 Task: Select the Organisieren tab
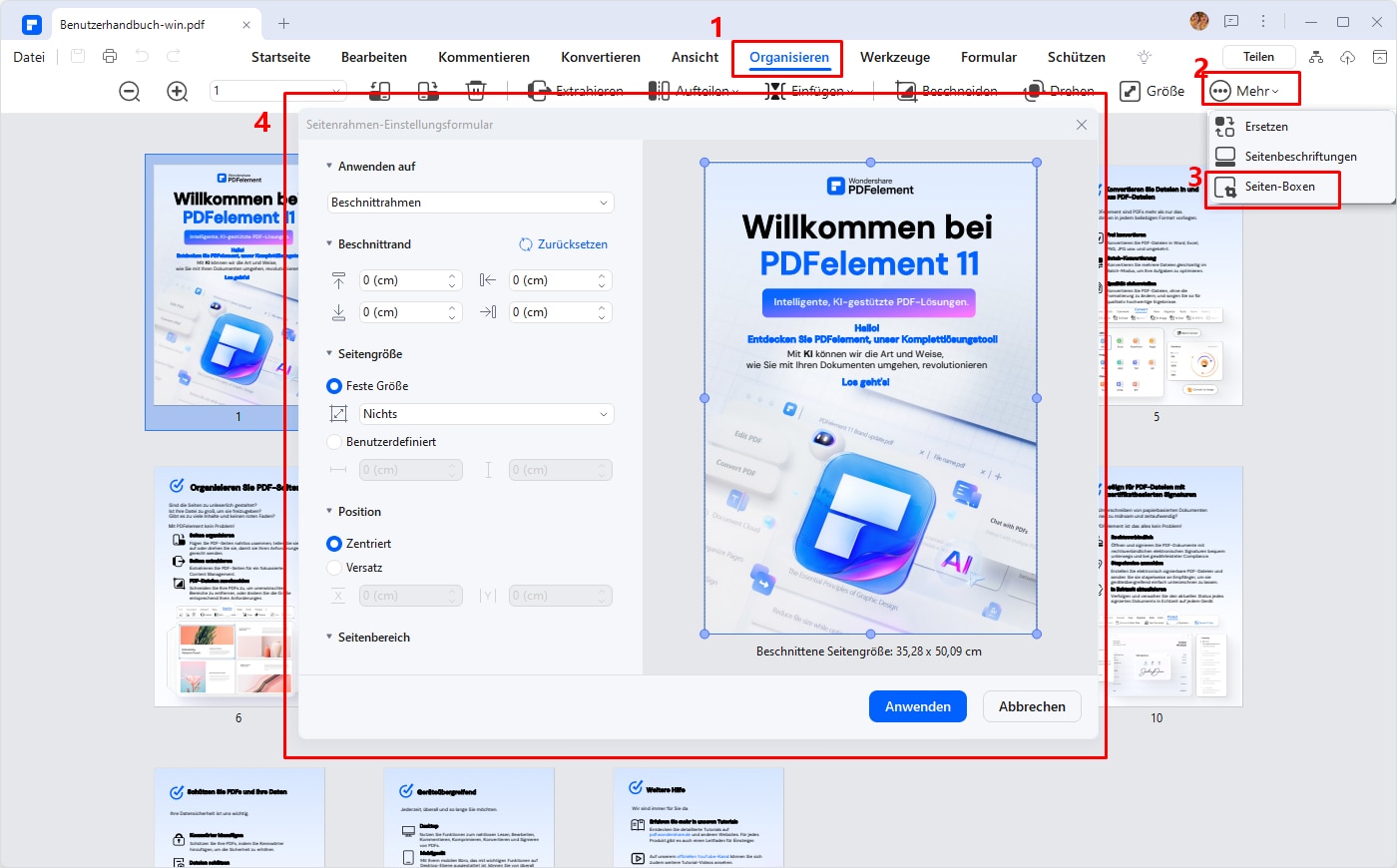pos(789,57)
